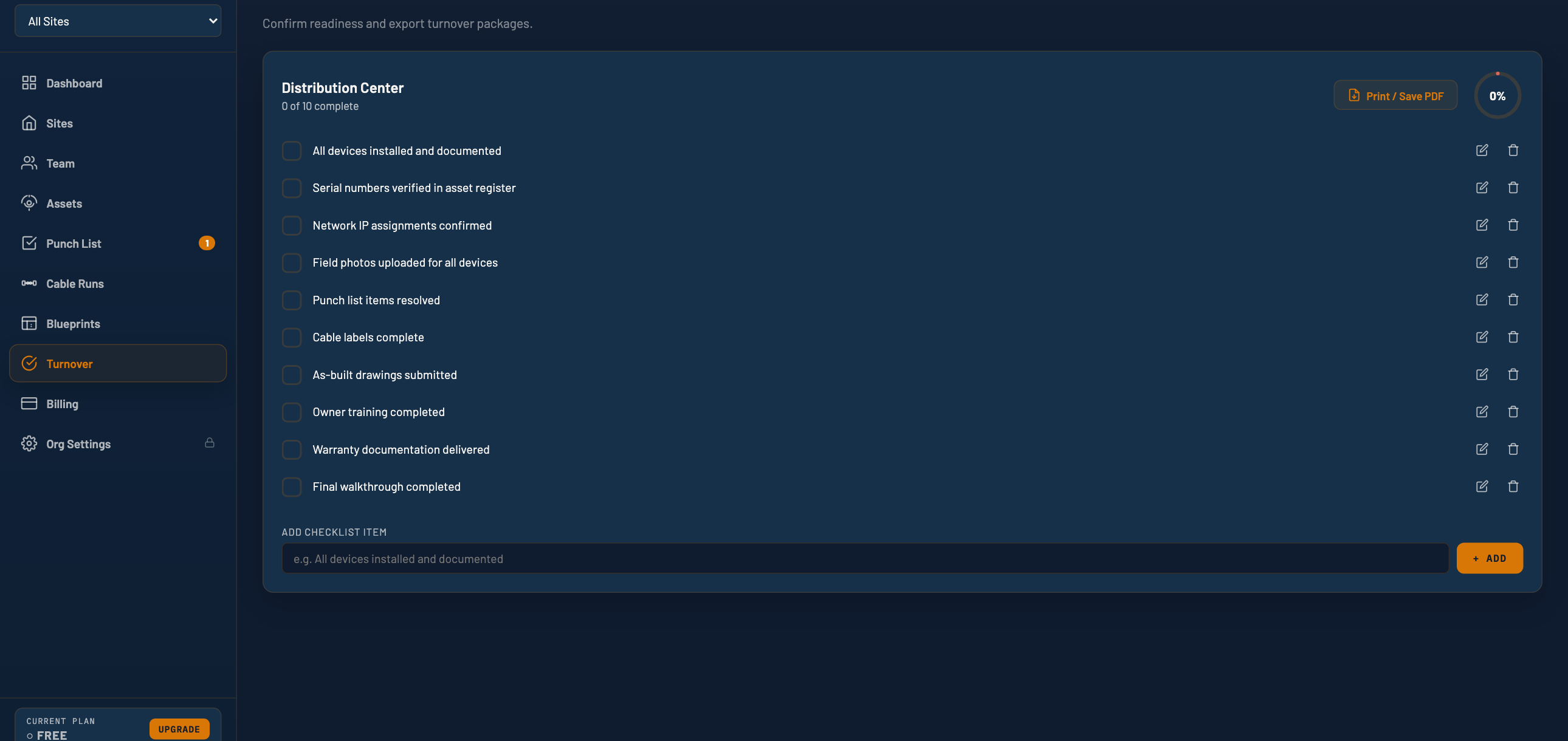
Task: Edit the 'All devices installed and documented' item
Action: pos(1482,150)
